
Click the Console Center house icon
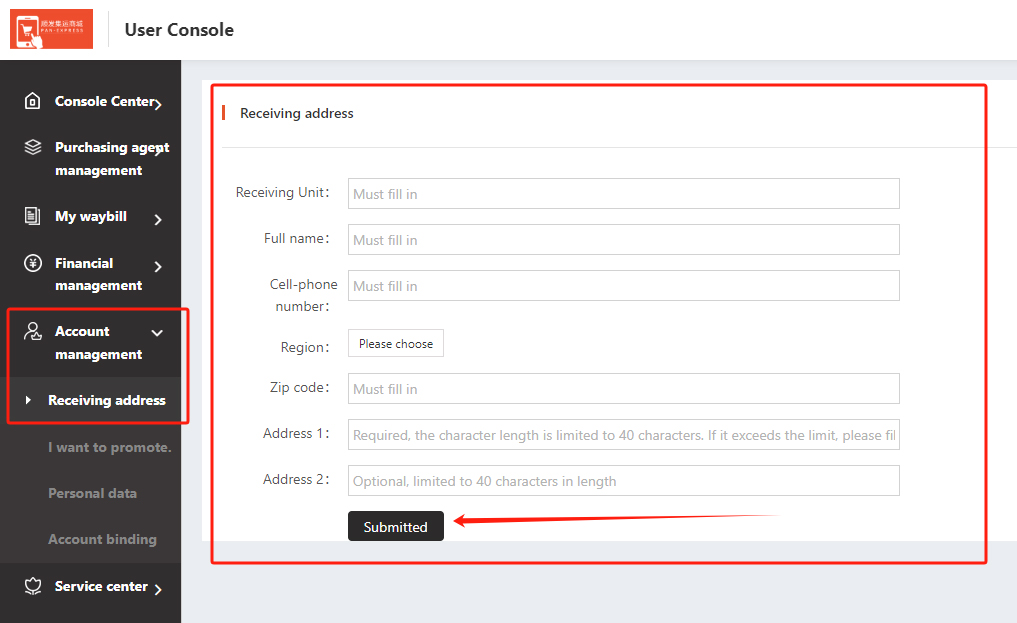tap(32, 101)
